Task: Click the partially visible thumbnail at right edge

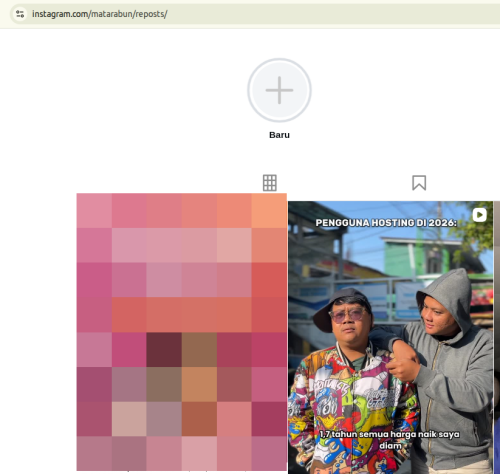Action: (x=497, y=337)
